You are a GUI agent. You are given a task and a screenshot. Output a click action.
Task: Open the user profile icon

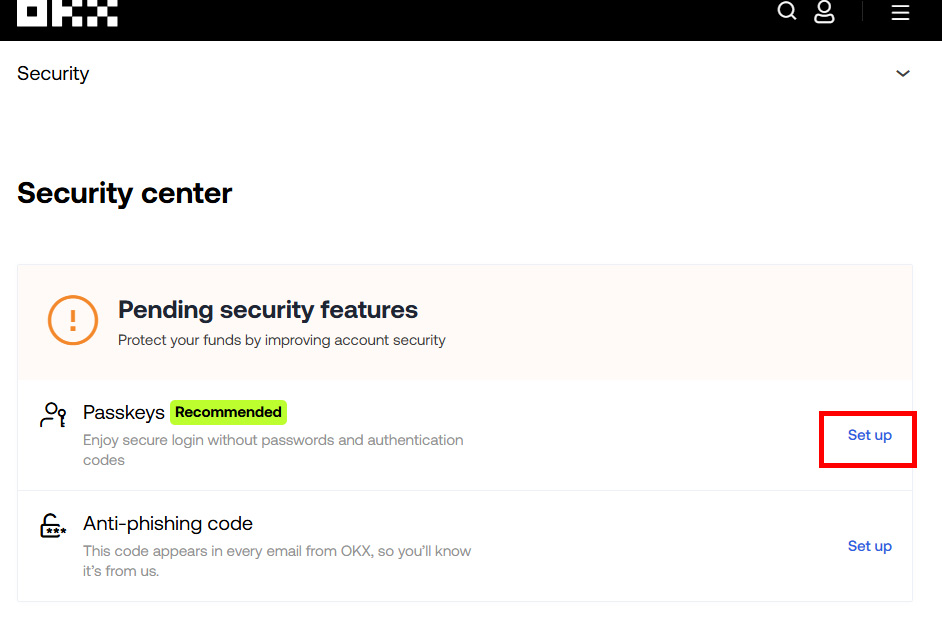[824, 12]
